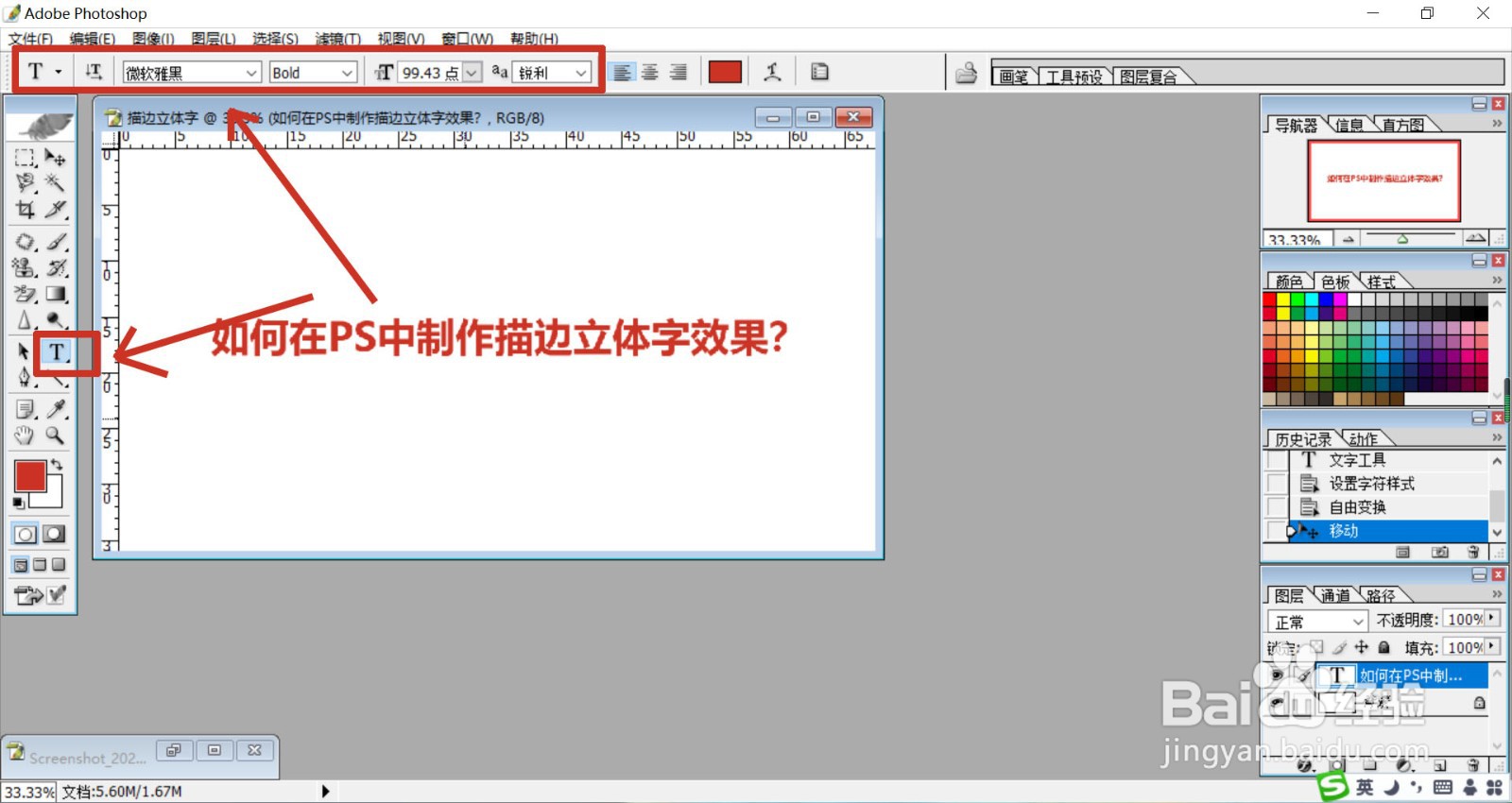This screenshot has height=803, width=1512.
Task: Center the text alignment
Action: coord(650,73)
